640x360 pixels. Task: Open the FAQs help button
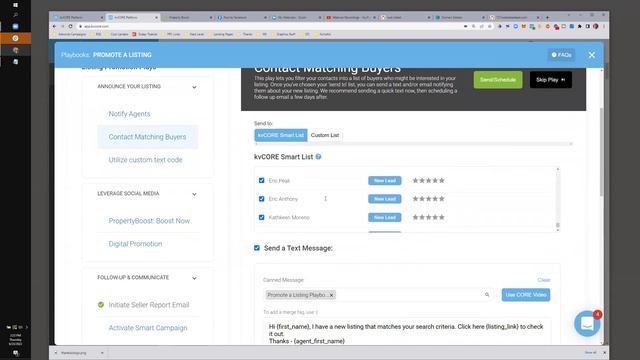pyautogui.click(x=561, y=55)
